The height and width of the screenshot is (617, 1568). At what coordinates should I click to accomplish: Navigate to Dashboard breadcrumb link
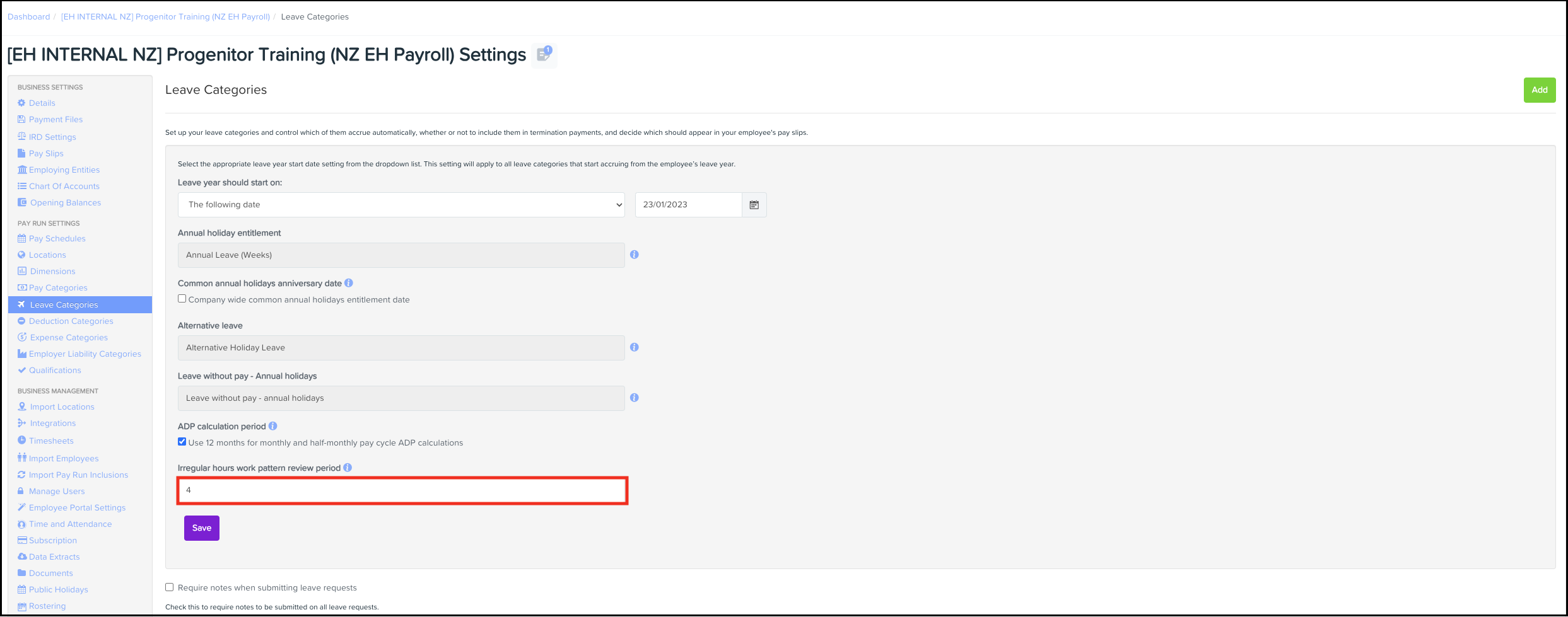(x=28, y=17)
